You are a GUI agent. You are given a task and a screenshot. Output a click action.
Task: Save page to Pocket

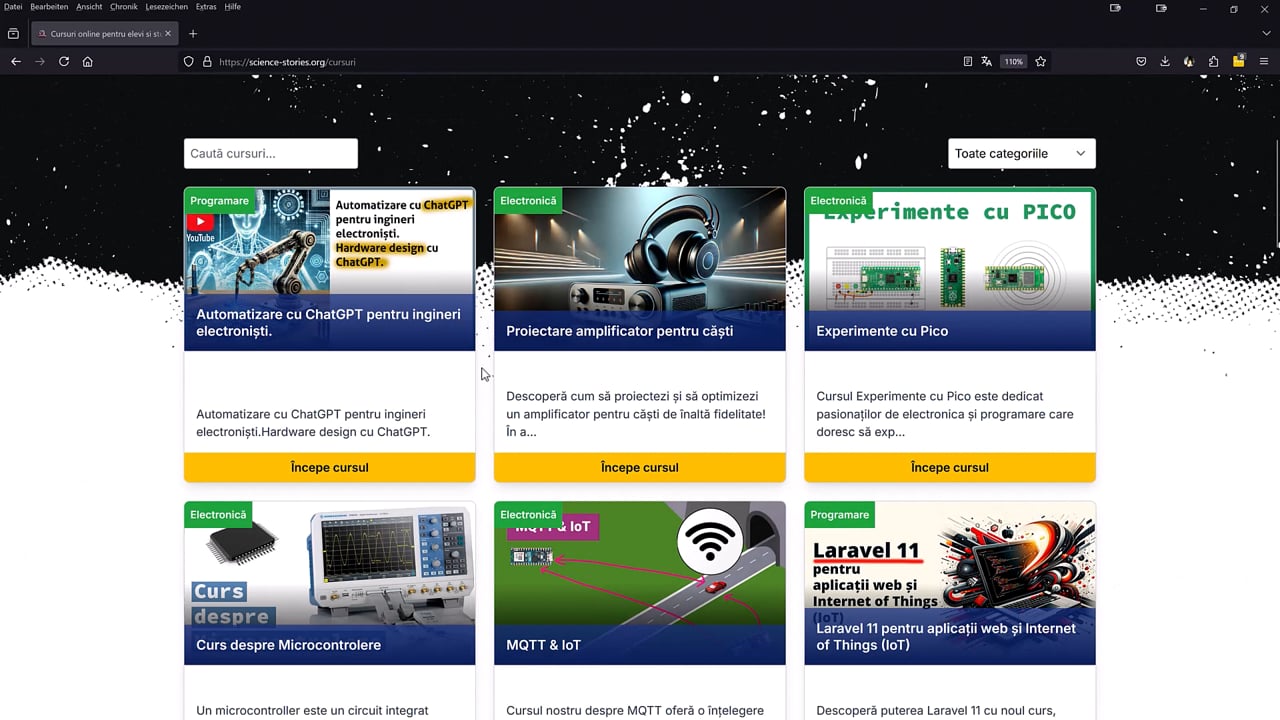1141,61
